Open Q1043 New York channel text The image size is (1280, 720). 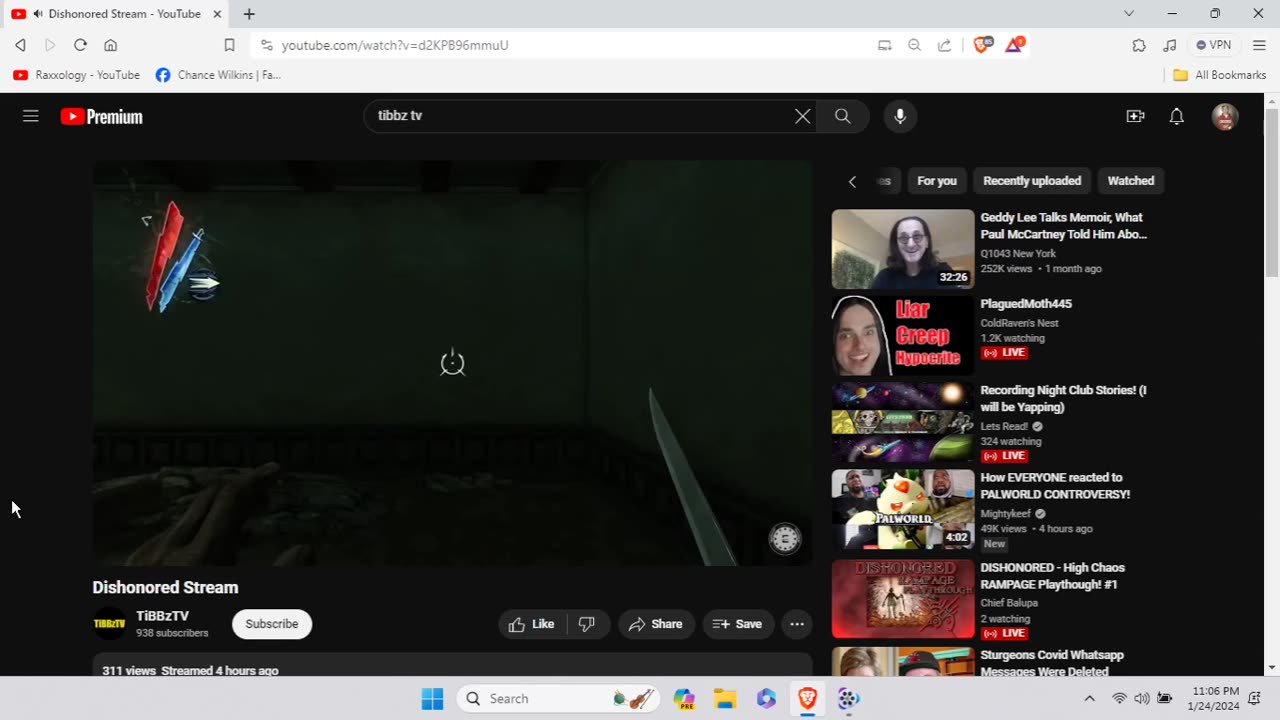(x=1018, y=254)
